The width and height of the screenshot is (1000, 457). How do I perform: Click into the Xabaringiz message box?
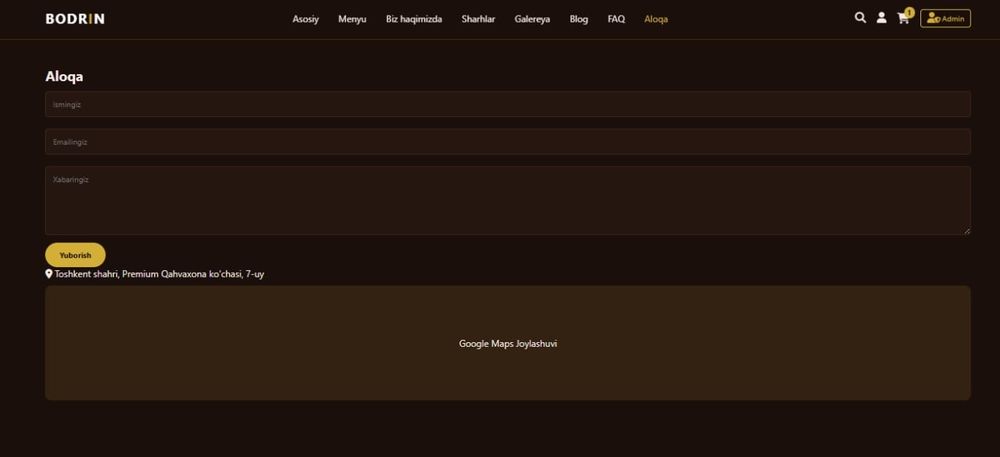(x=508, y=200)
